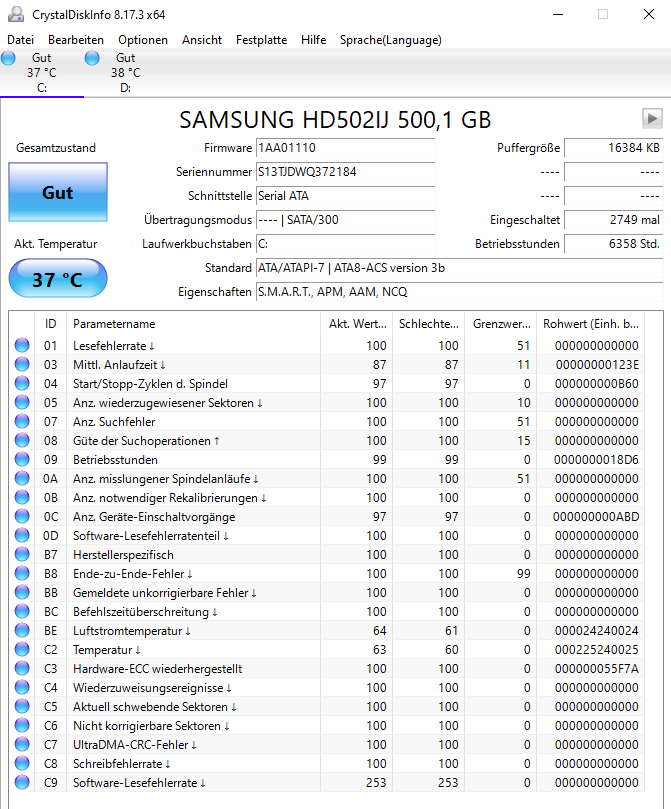Click the Firmware field 1AA01110

[x=346, y=148]
